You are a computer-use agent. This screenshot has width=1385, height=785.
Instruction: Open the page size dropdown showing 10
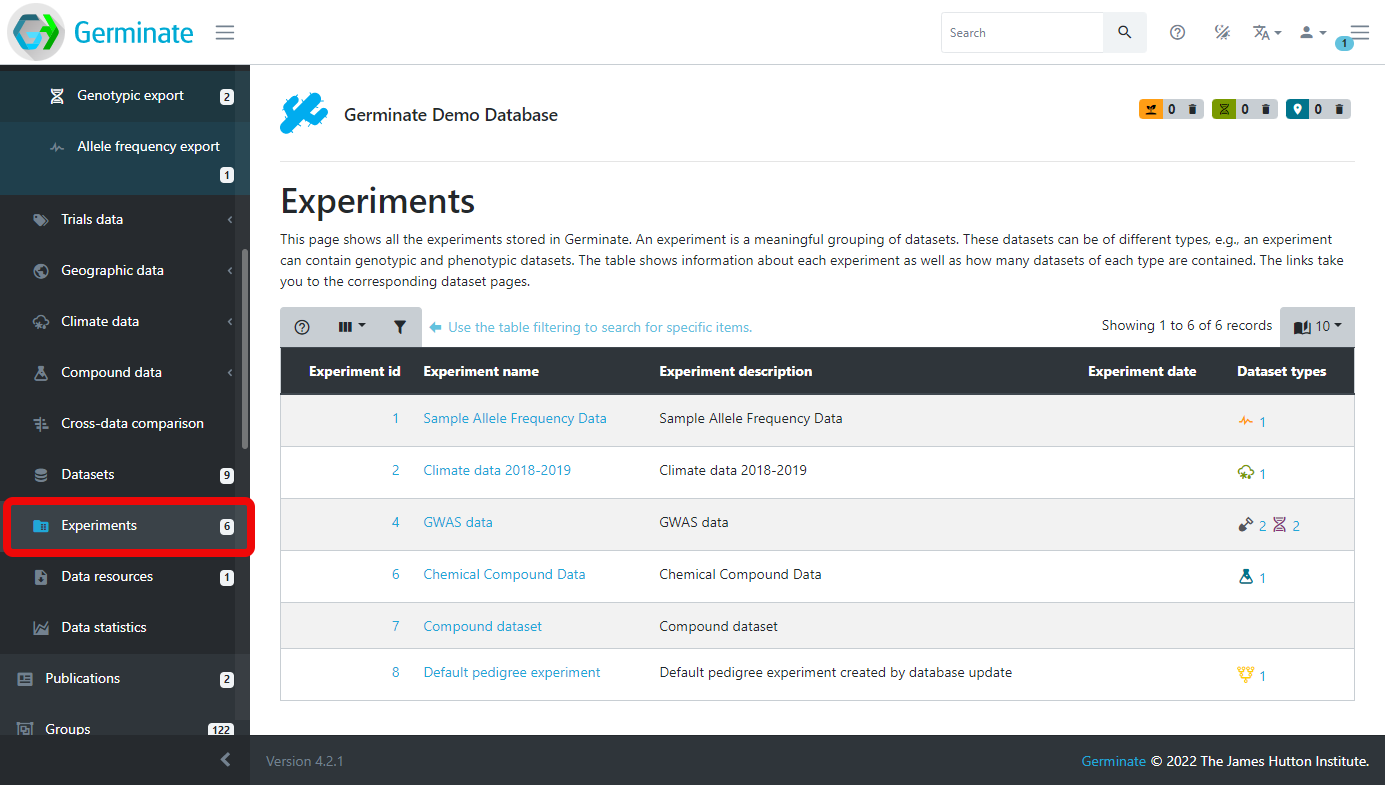pos(1317,327)
